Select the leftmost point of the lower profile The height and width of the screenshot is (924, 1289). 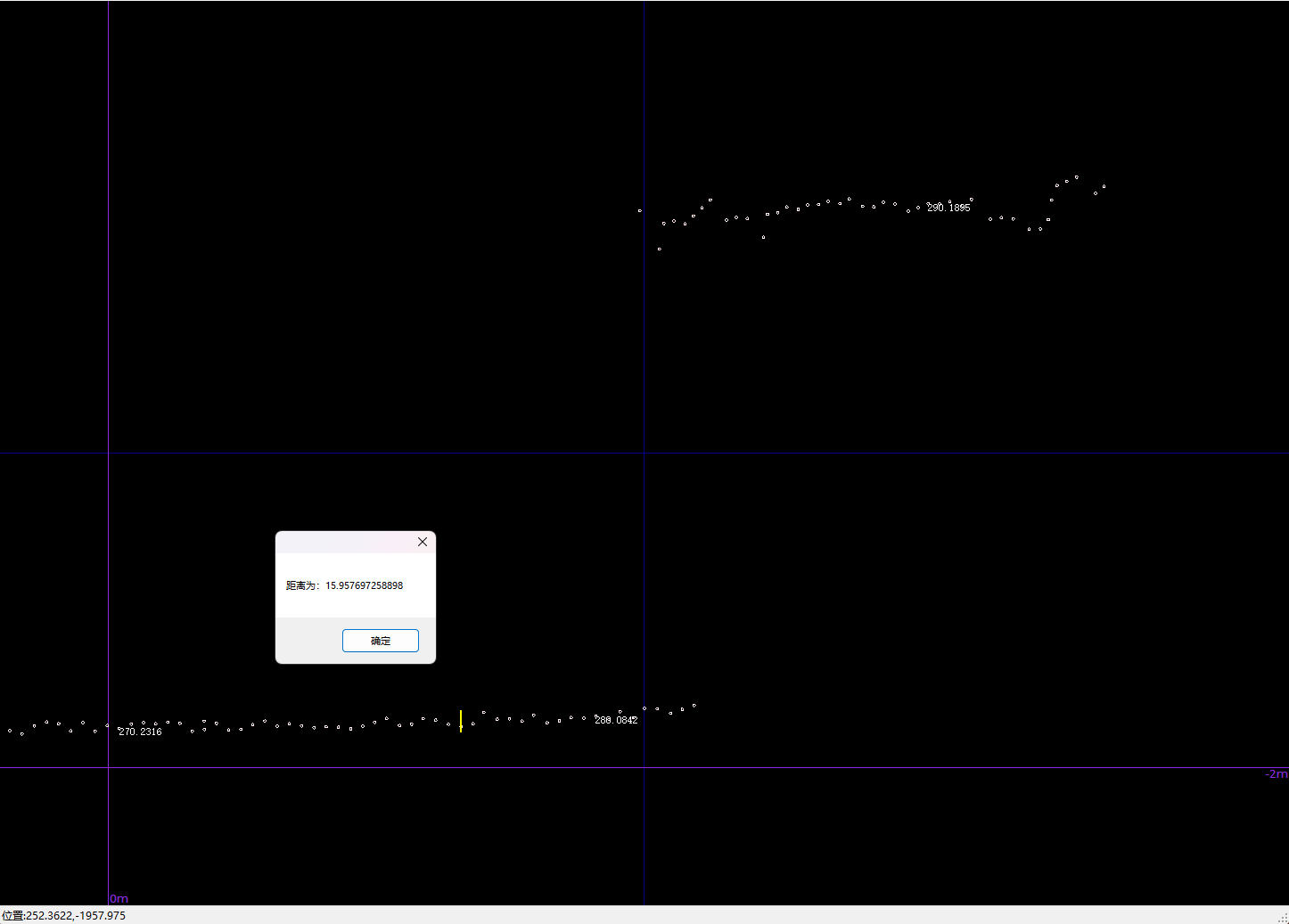click(10, 731)
